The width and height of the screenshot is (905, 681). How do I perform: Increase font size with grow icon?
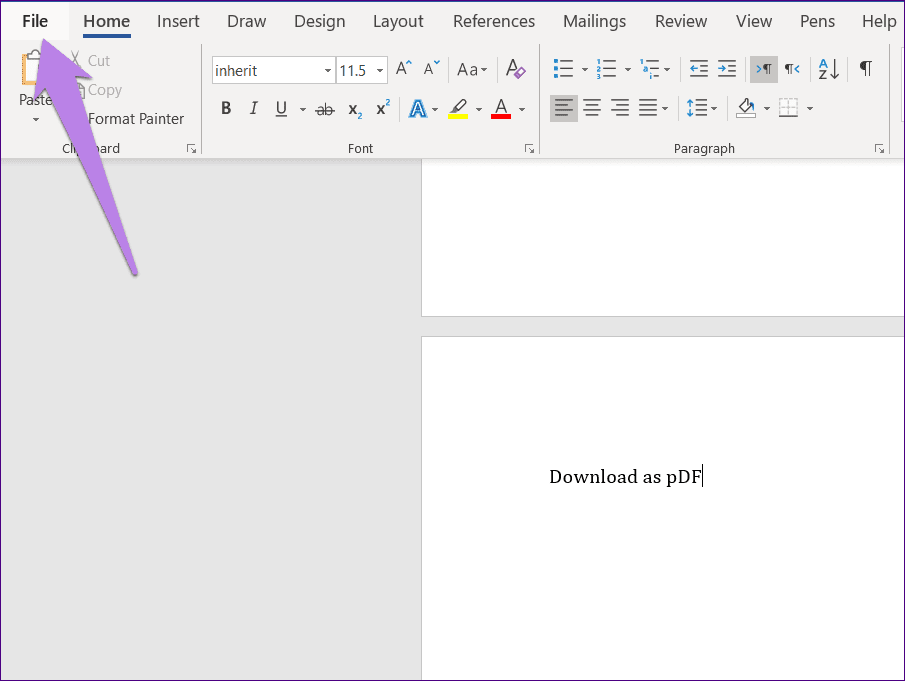point(403,69)
